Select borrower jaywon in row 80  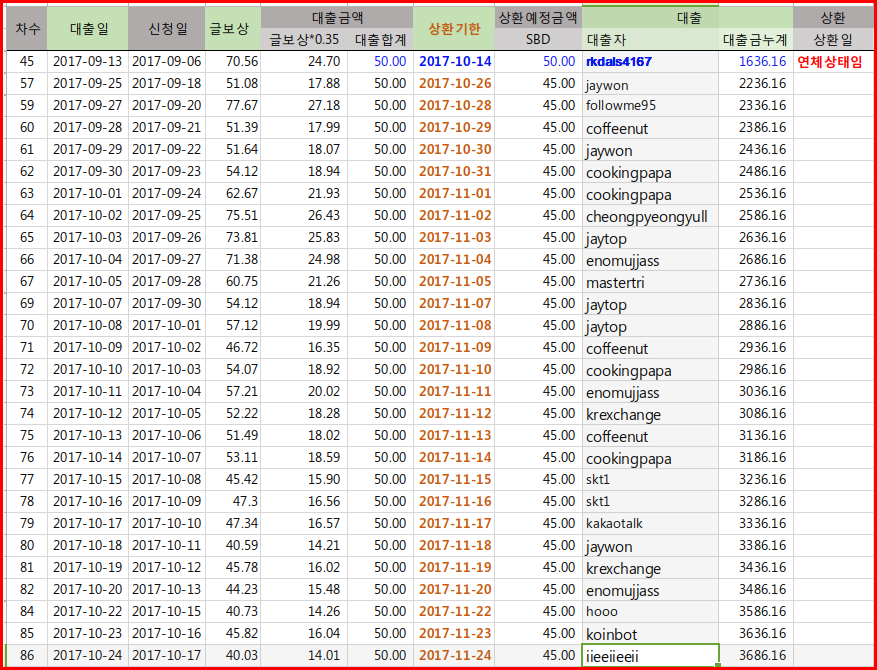pyautogui.click(x=650, y=546)
